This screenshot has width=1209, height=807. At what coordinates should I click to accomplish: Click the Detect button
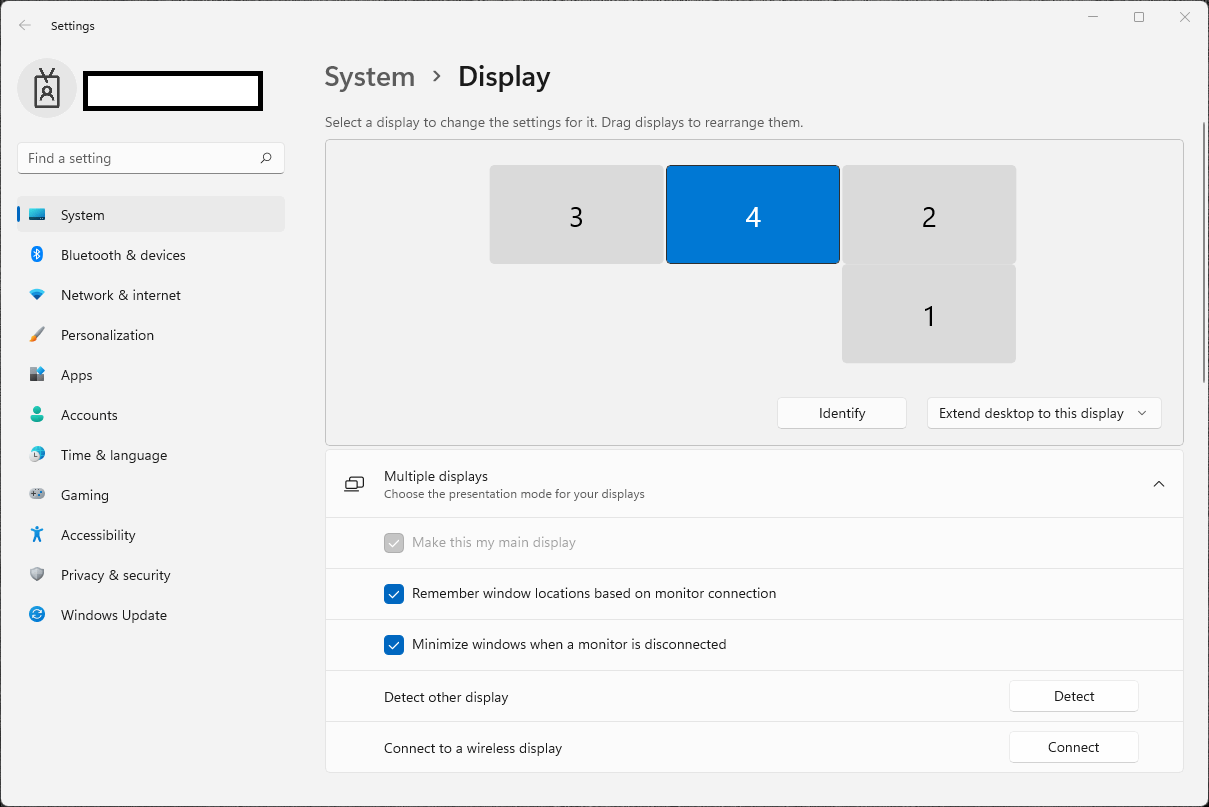(x=1074, y=696)
